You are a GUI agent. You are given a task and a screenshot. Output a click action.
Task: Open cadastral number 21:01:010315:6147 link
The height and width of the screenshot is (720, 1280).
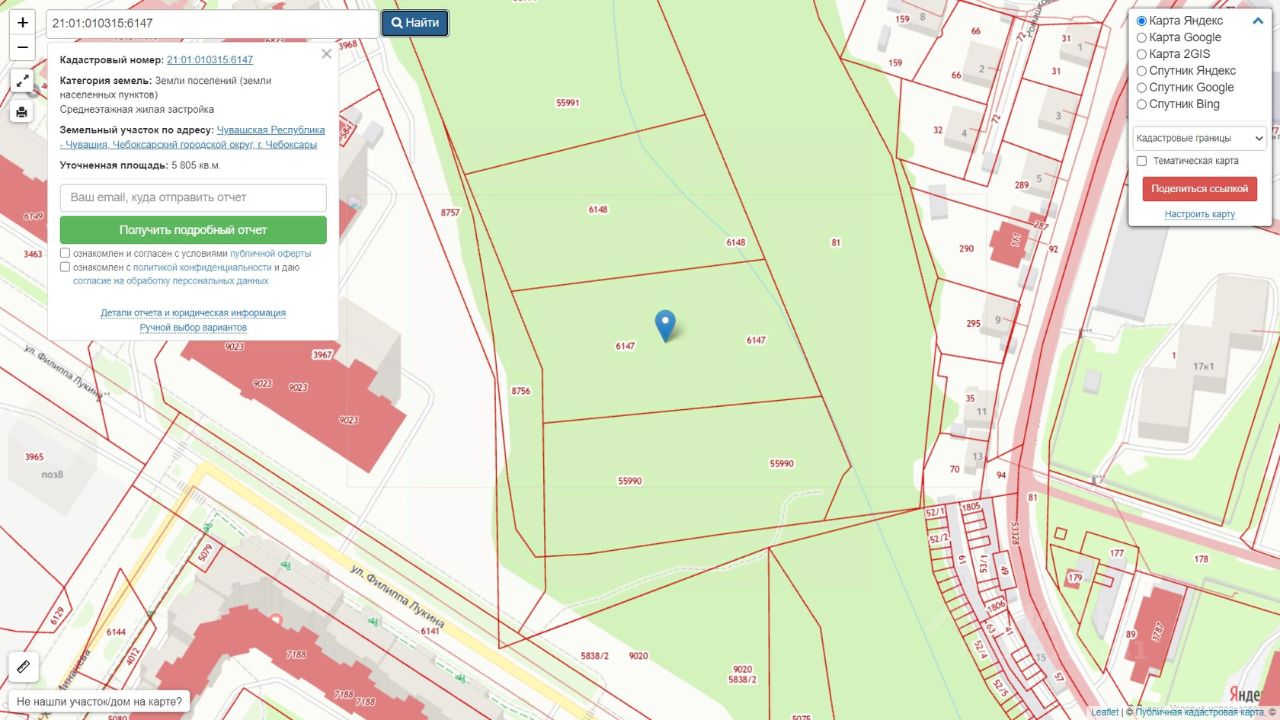(210, 60)
